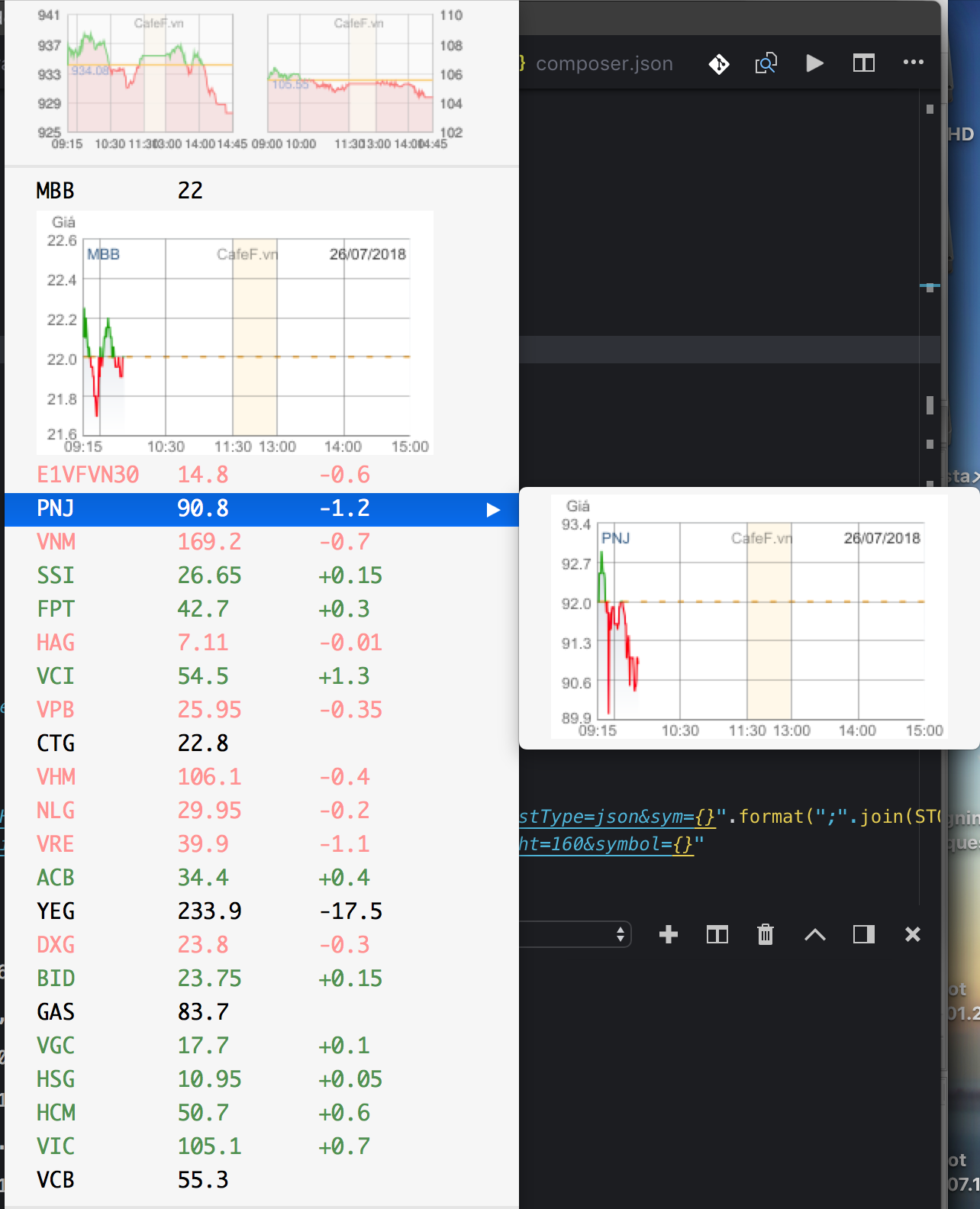
Task: Click the BID stock item
Action: point(262,979)
